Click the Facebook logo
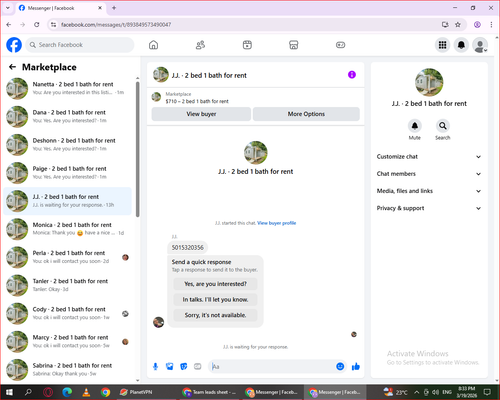 point(14,45)
